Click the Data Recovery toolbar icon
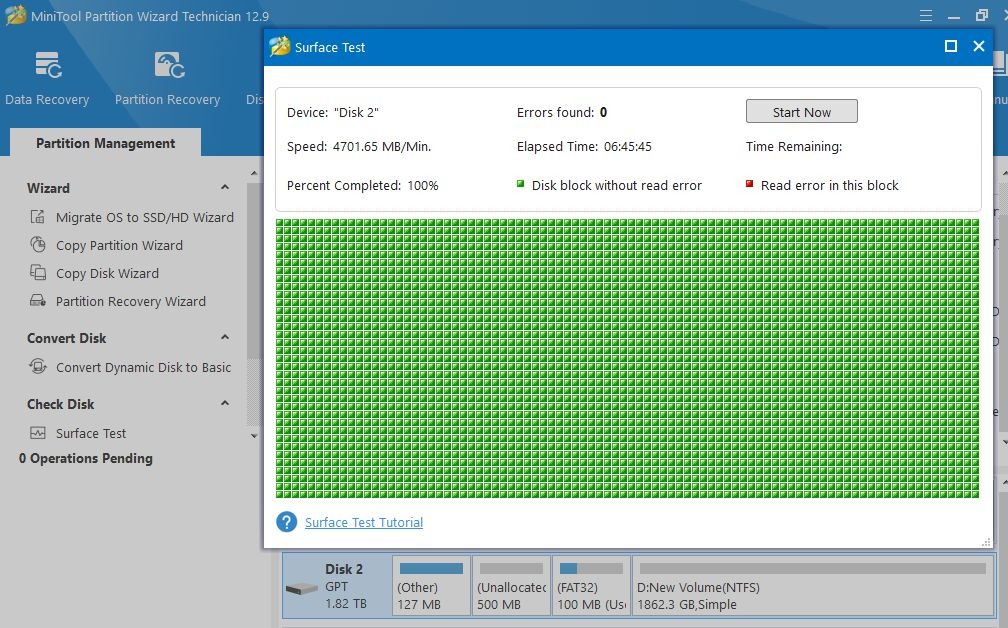This screenshot has height=628, width=1008. pyautogui.click(x=47, y=65)
